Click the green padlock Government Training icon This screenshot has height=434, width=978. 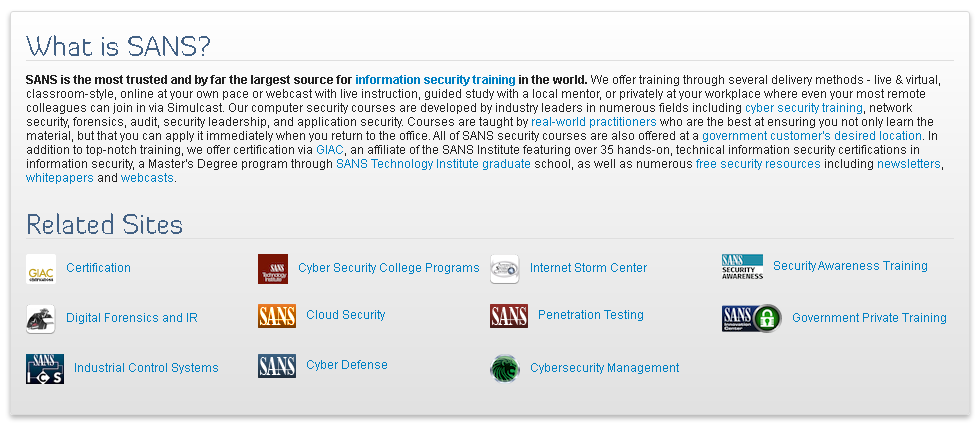pyautogui.click(x=751, y=319)
